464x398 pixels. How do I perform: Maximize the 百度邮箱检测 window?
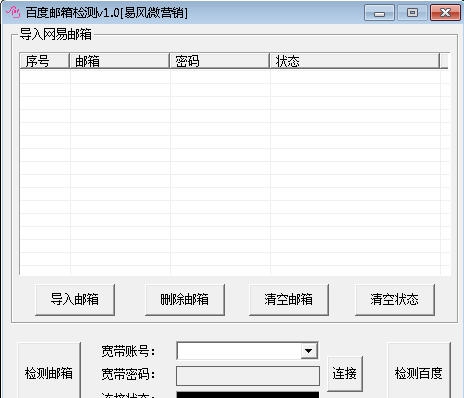pyautogui.click(x=412, y=13)
